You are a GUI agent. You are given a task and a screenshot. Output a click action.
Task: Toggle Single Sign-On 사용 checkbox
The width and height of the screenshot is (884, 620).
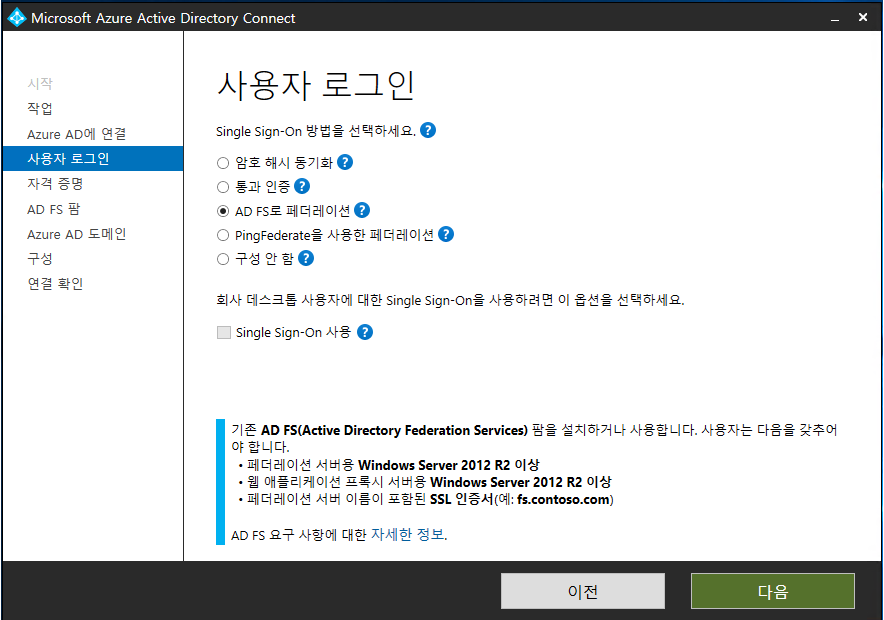pos(224,333)
